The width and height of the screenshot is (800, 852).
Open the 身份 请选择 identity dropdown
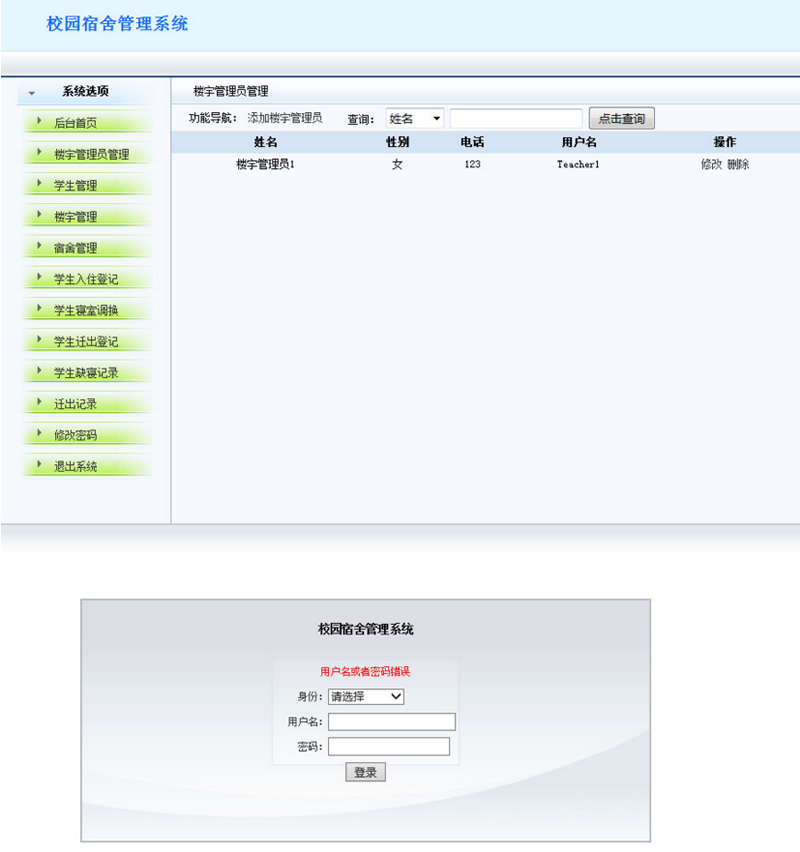[x=366, y=697]
